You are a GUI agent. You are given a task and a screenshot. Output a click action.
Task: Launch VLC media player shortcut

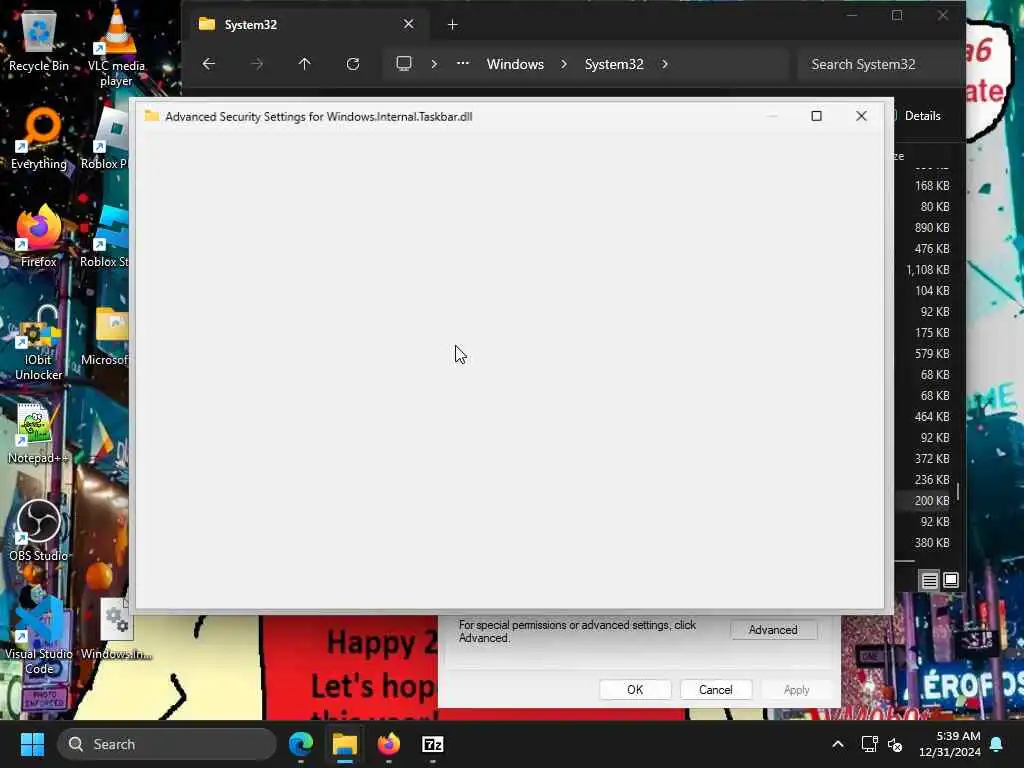point(116,46)
